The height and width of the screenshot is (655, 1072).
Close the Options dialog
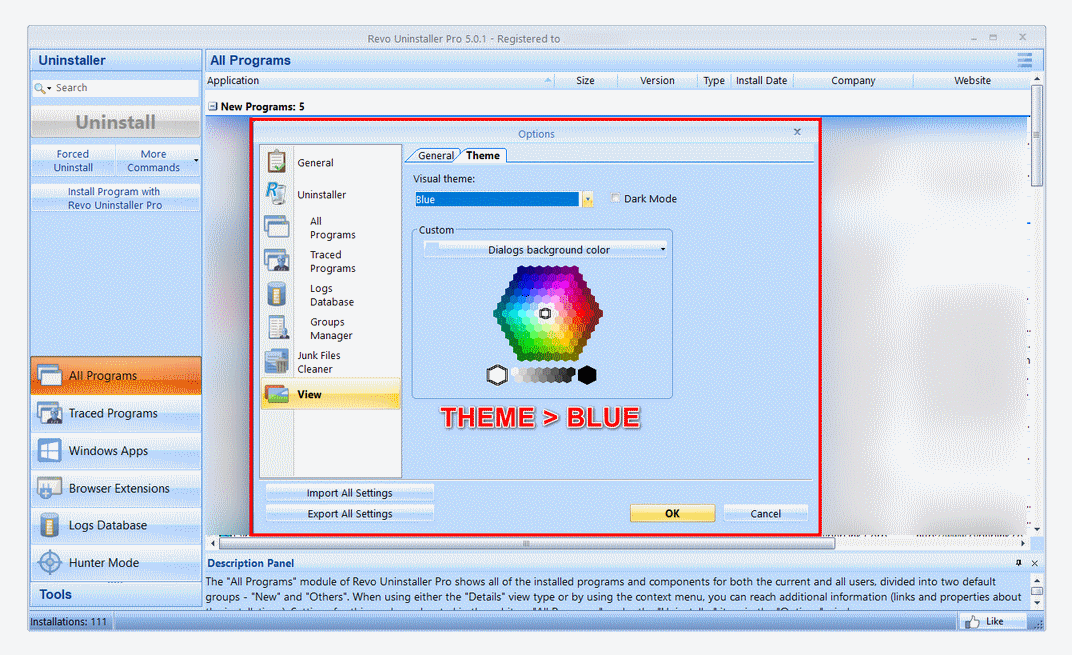pos(797,132)
